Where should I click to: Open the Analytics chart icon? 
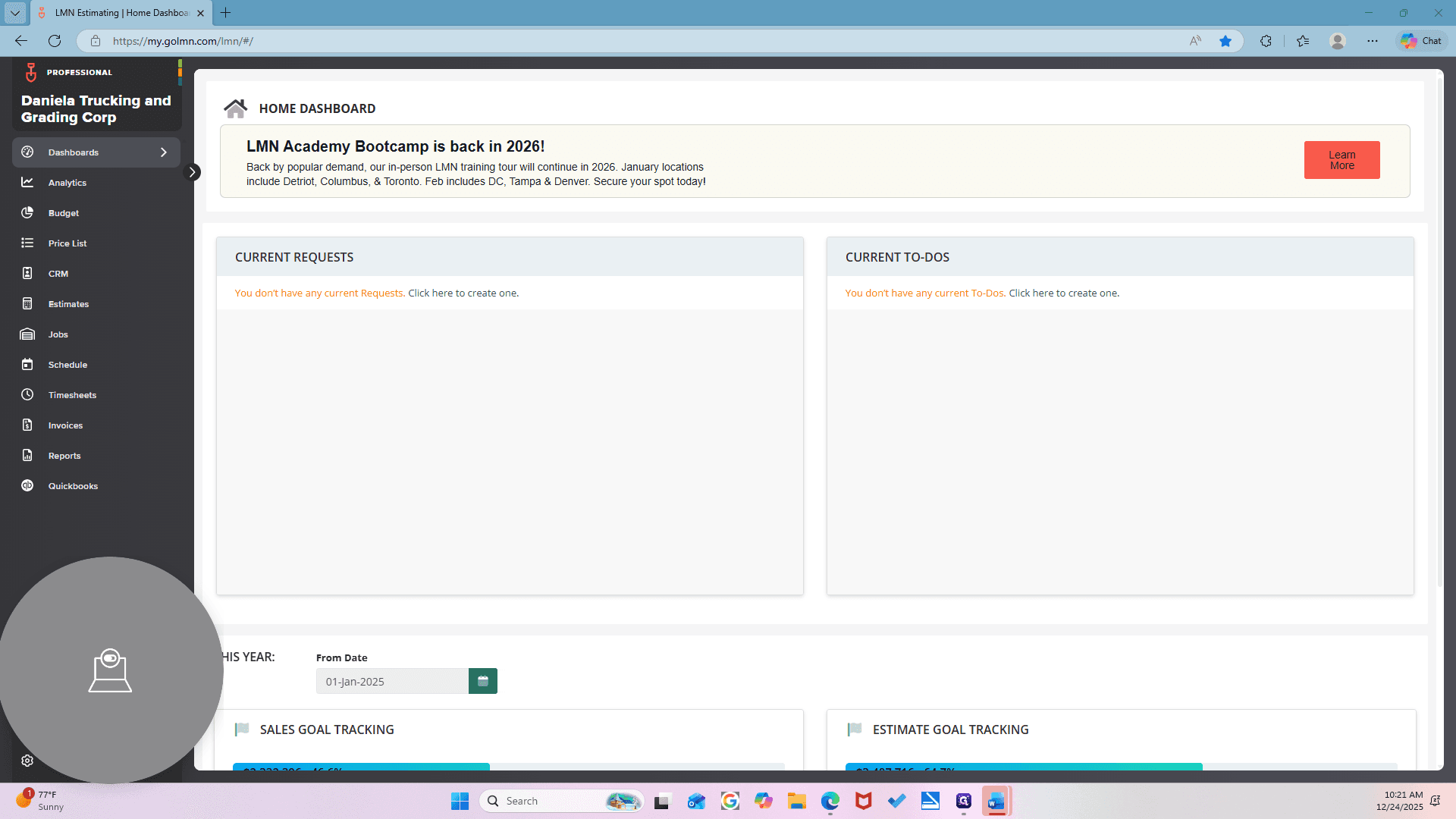(x=27, y=183)
